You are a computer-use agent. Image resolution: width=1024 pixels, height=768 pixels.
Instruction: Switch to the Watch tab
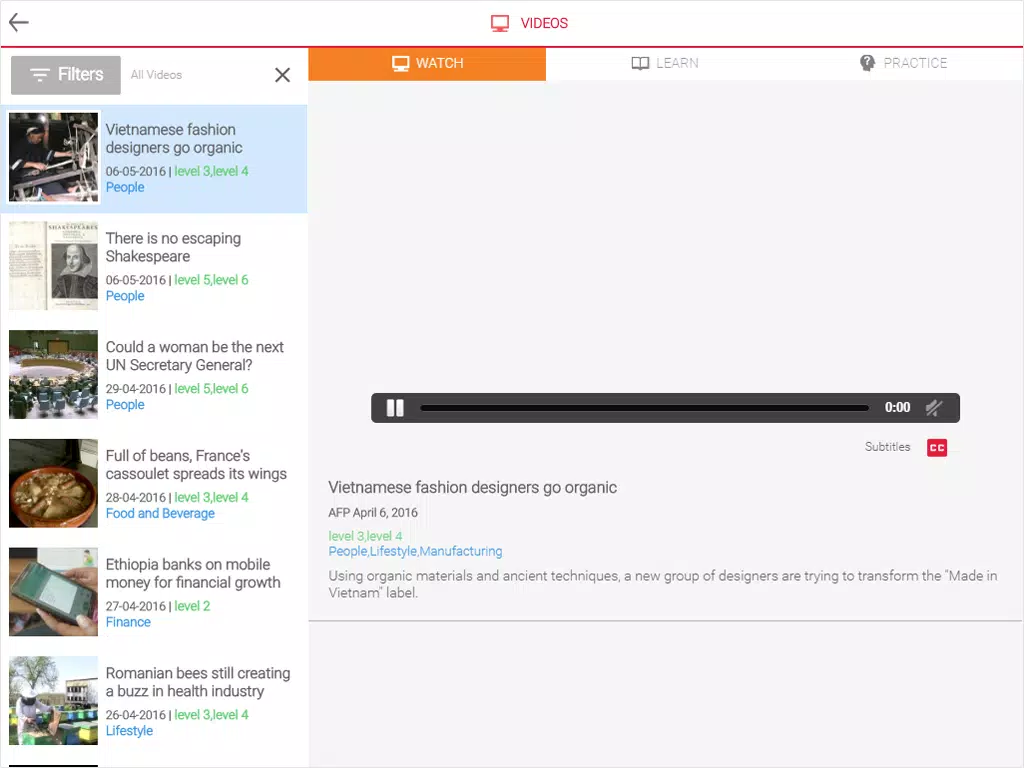(427, 63)
